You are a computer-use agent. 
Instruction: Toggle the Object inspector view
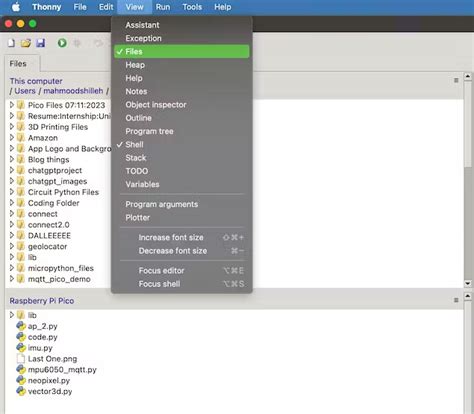pyautogui.click(x=182, y=105)
